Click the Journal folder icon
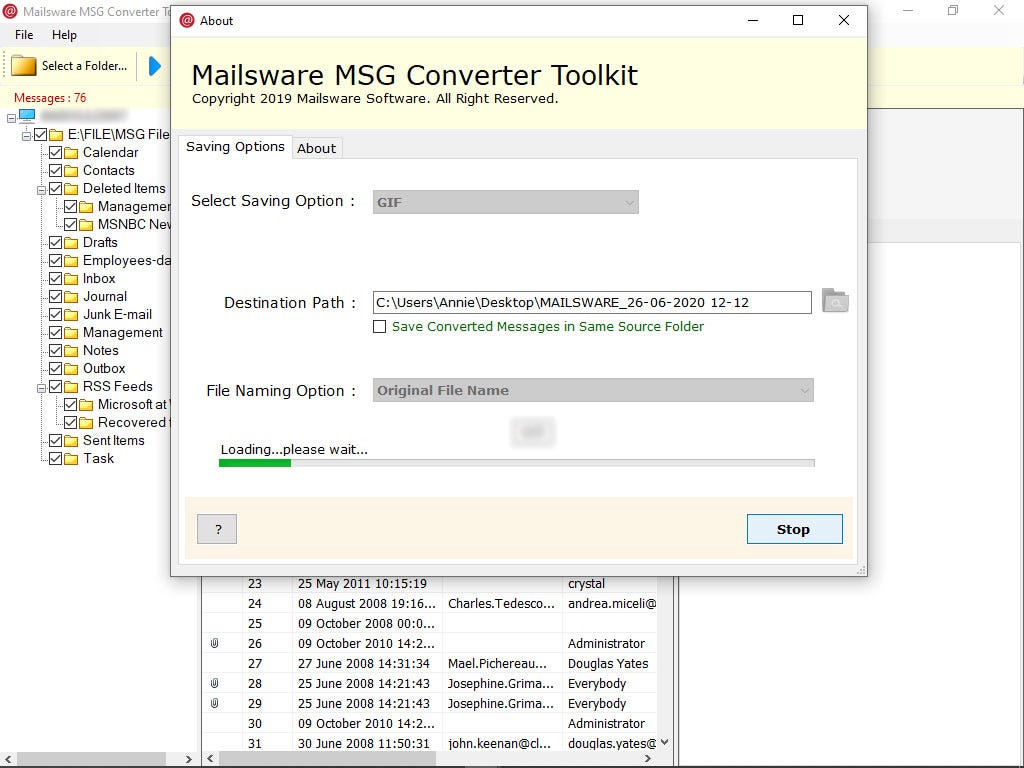Screen dimensions: 1024x768 point(71,297)
